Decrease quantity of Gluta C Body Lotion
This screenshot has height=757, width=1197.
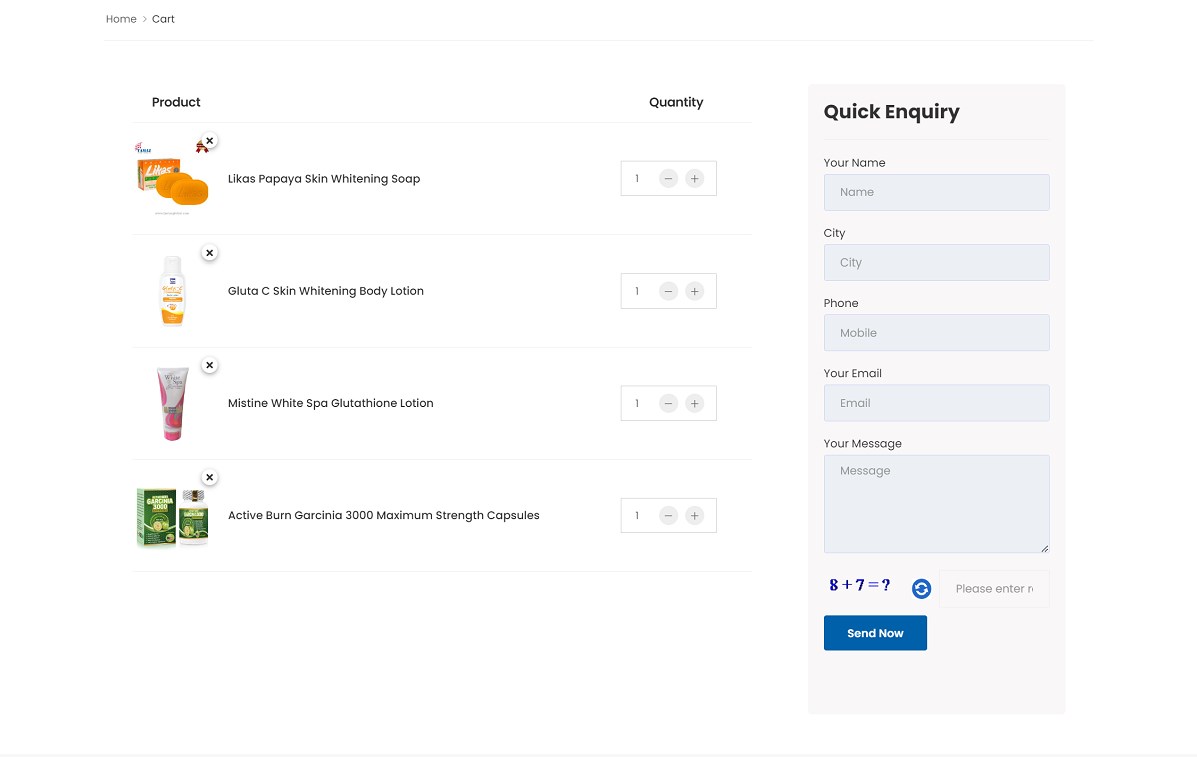pyautogui.click(x=668, y=291)
